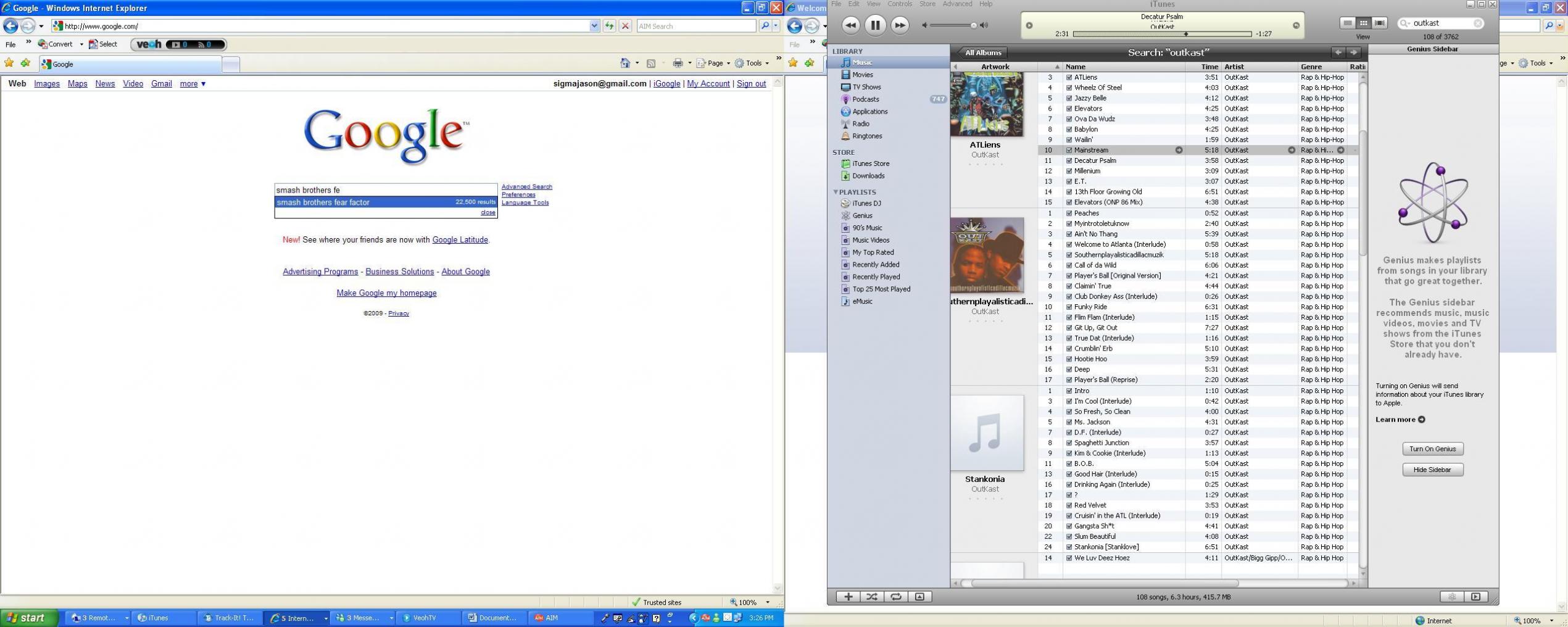Viewport: 1568px width, 627px height.
Task: Select iTunes DJ playlist
Action: point(866,203)
